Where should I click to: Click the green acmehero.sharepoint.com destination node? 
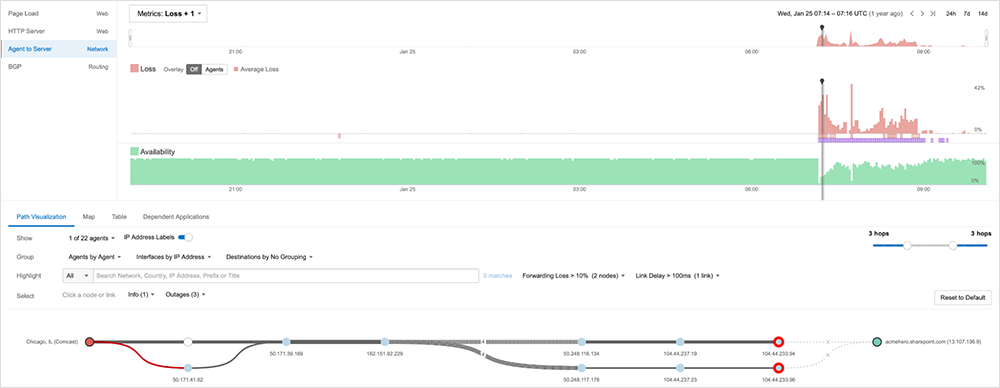tap(877, 342)
